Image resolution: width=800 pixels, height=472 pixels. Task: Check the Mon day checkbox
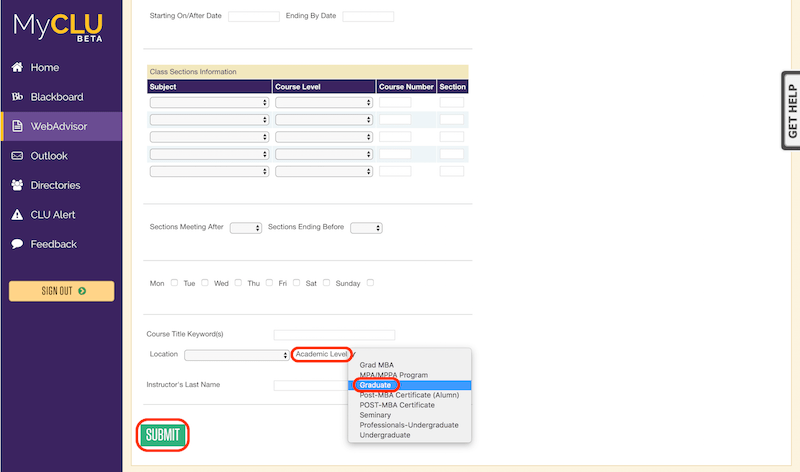174,283
